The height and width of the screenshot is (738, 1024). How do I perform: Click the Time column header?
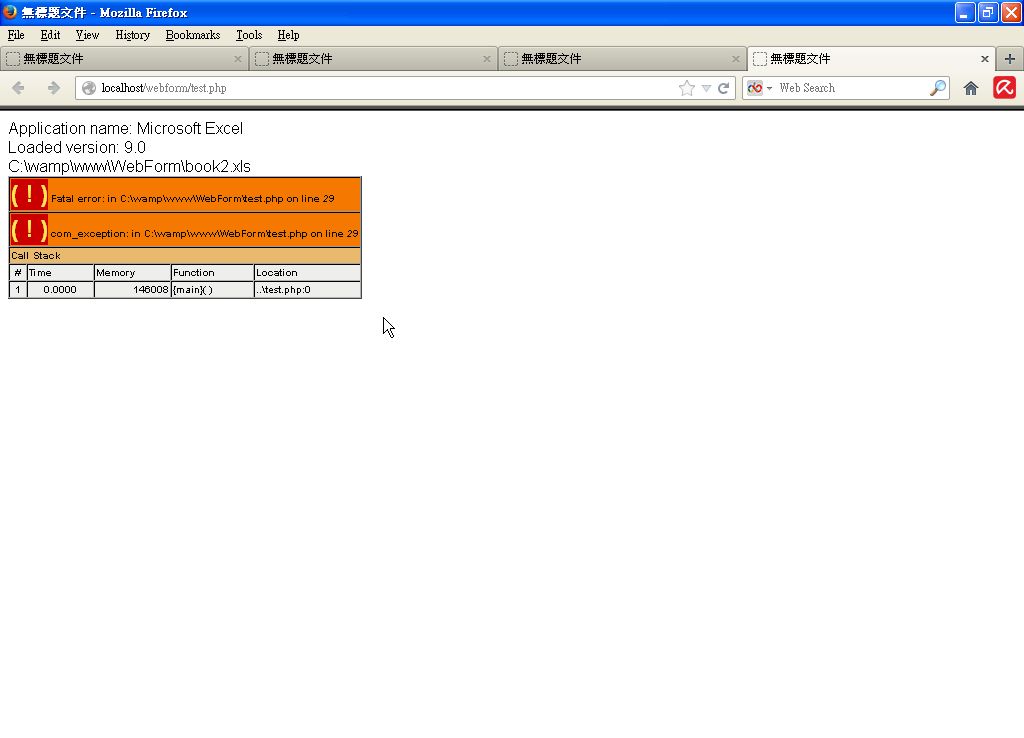[60, 272]
